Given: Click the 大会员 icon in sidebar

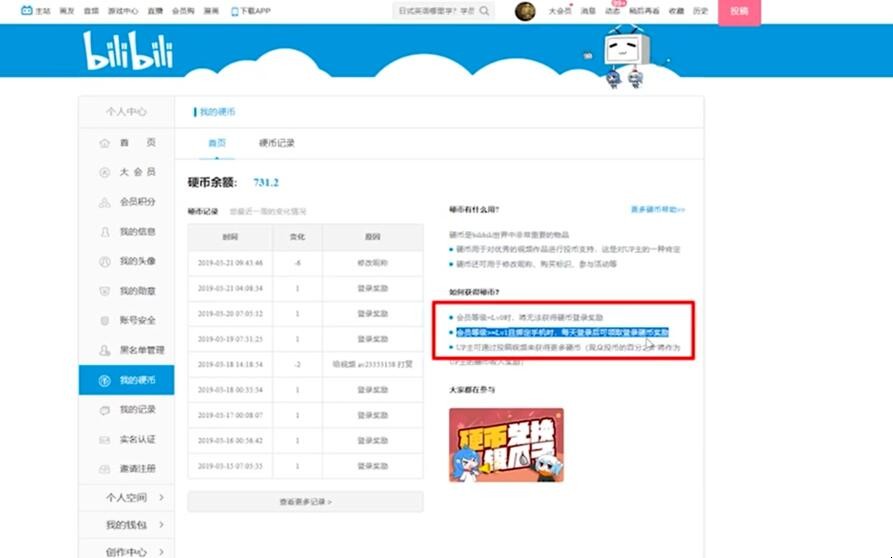Looking at the screenshot, I should [104, 172].
